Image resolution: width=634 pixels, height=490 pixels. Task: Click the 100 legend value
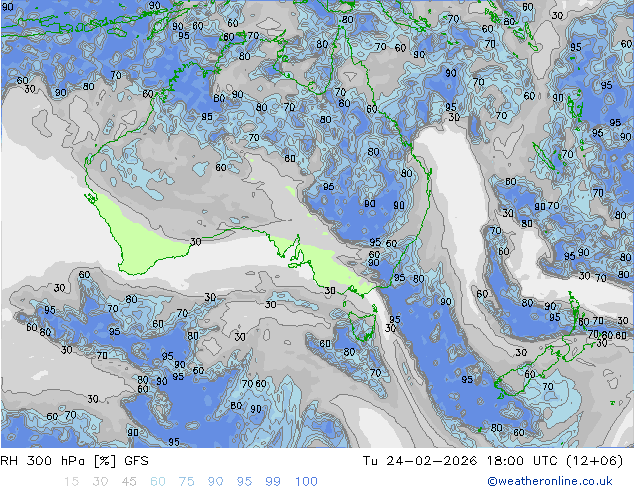306,482
